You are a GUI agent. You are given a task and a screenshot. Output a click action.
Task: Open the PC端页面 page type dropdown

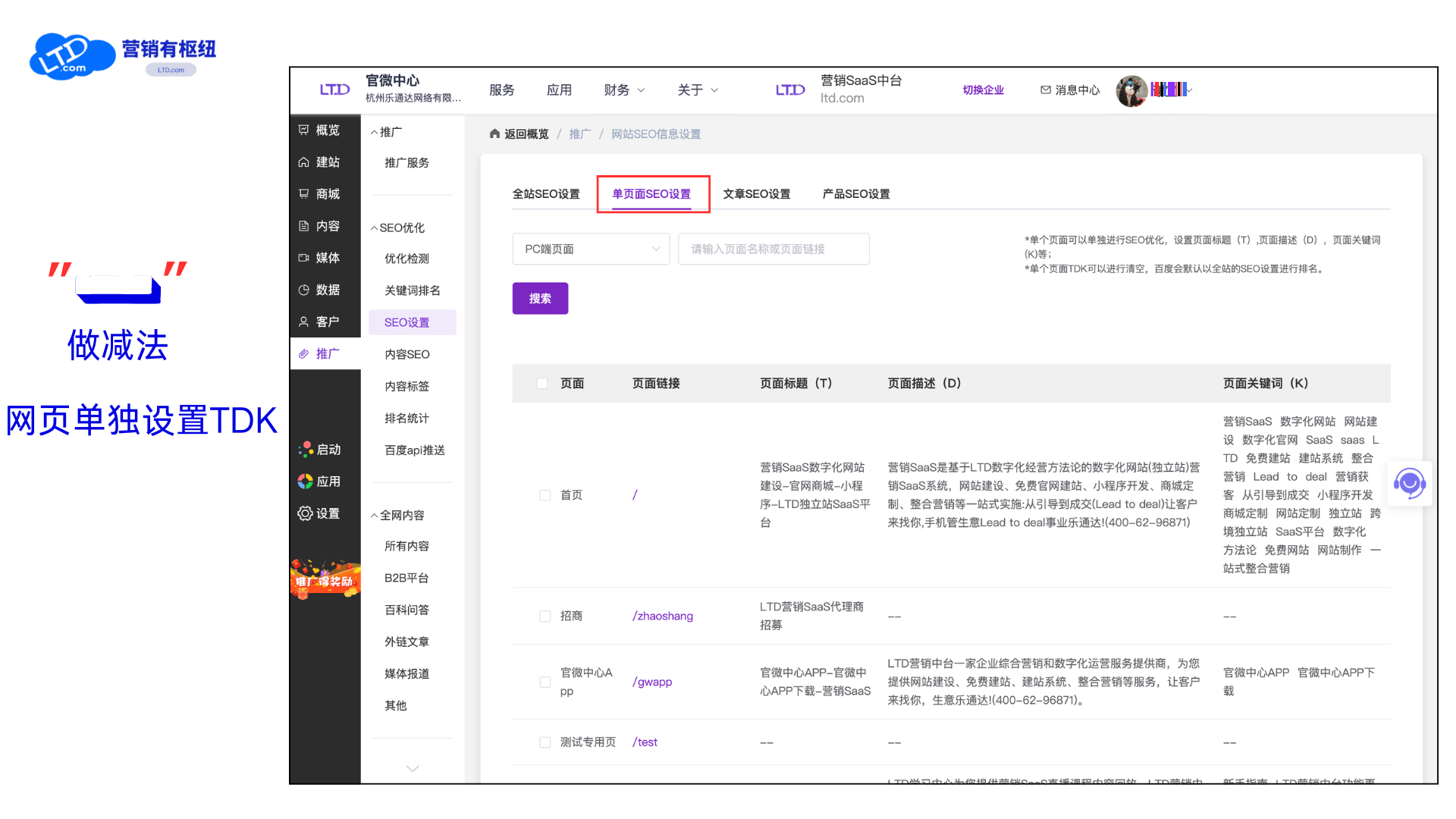click(591, 249)
